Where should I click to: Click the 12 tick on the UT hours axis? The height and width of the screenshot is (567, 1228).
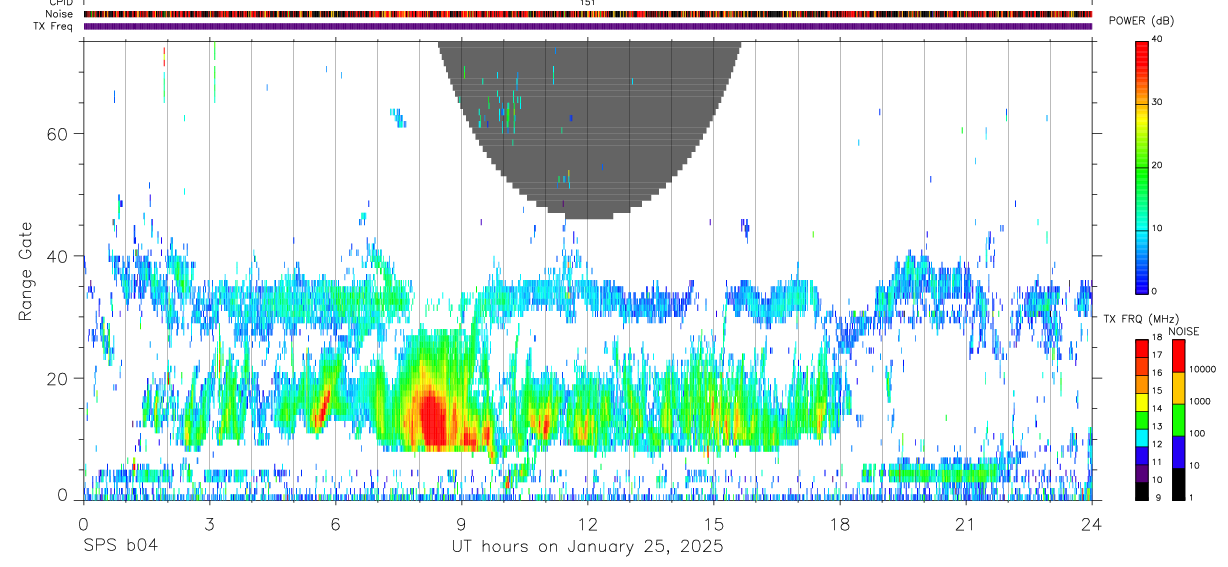[588, 525]
